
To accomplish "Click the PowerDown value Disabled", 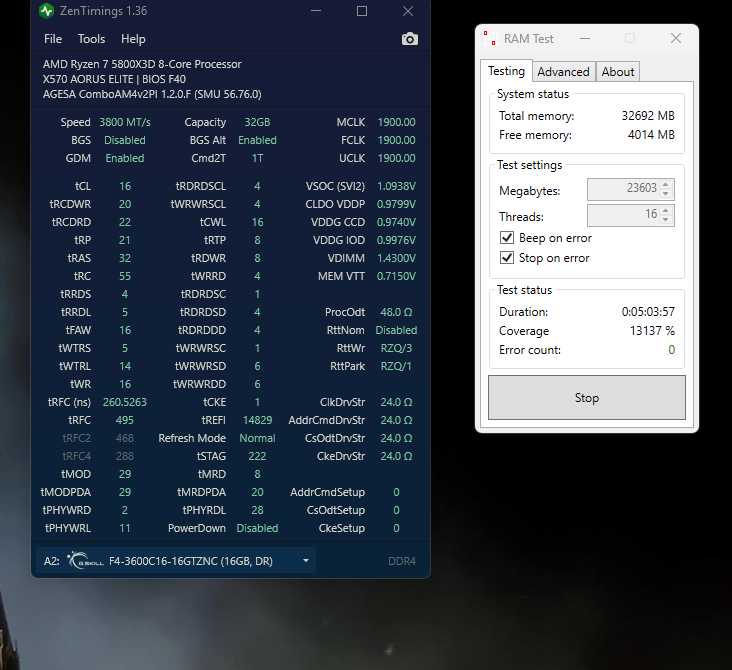I will pyautogui.click(x=257, y=528).
